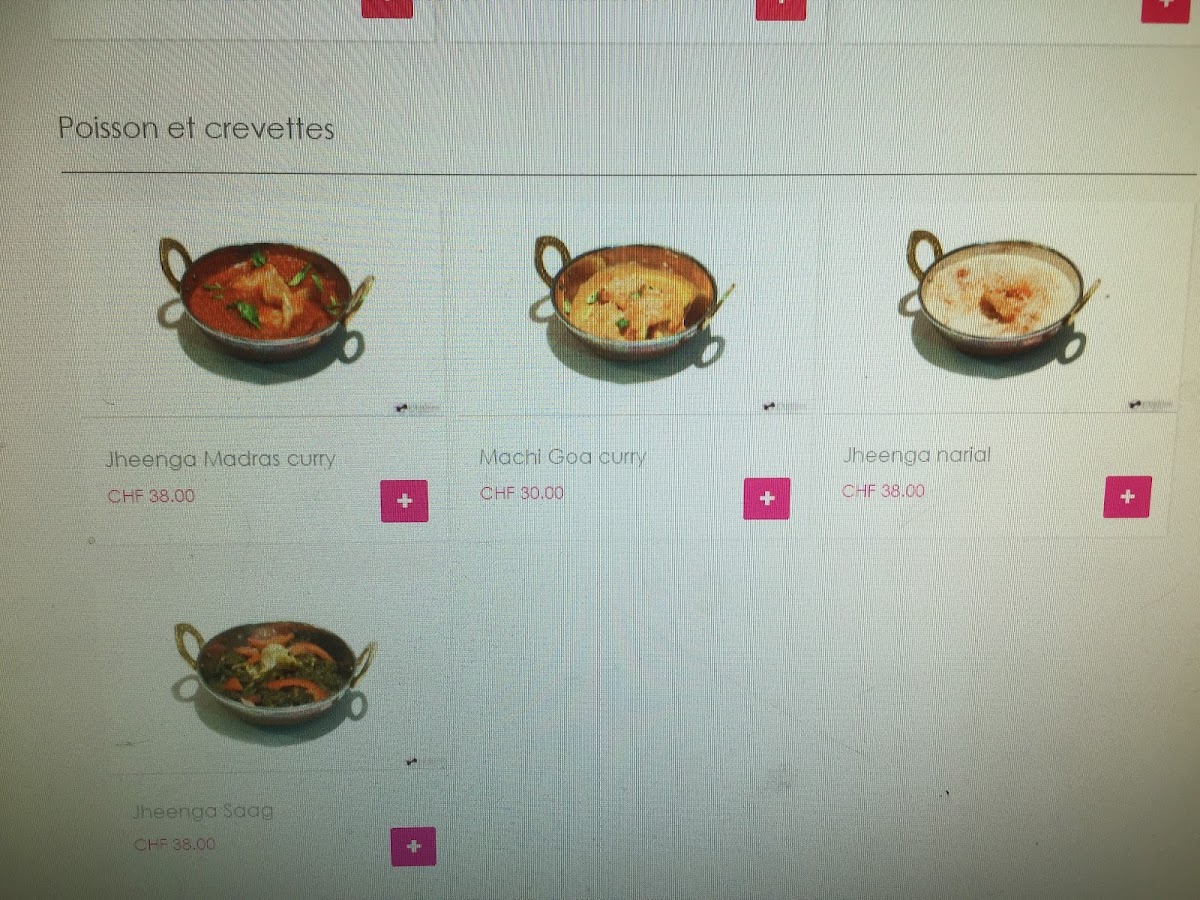
Task: Click the Poisson et crevettes section heading
Action: [x=196, y=128]
